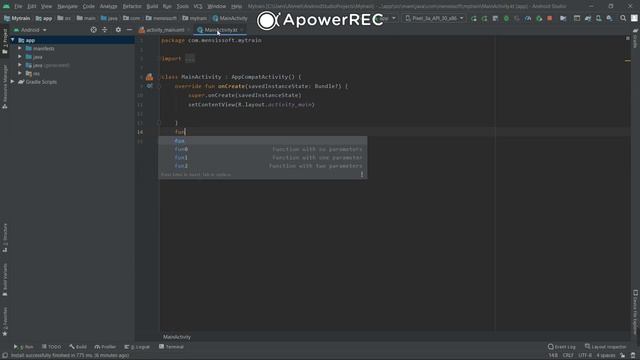Image resolution: width=640 pixels, height=360 pixels.
Task: Open the View menu
Action: 46,7
